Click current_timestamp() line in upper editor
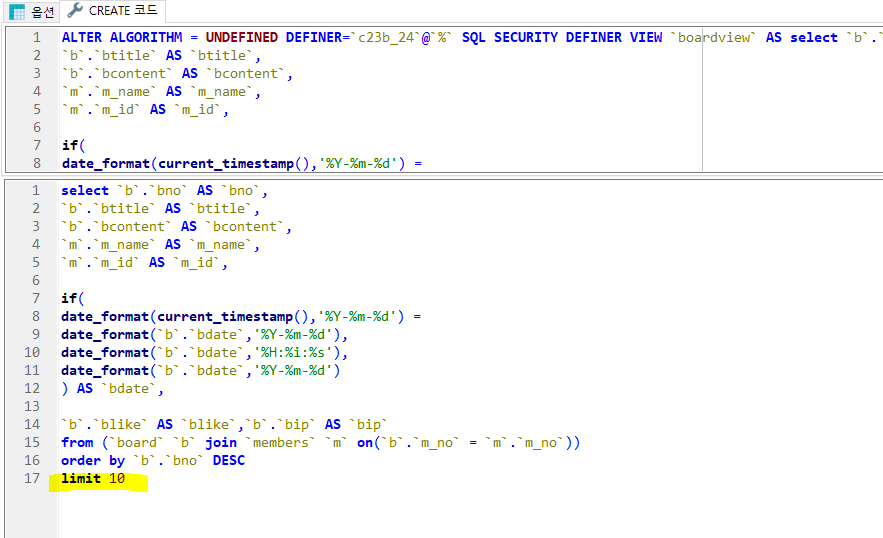This screenshot has height=538, width=883. [242, 163]
